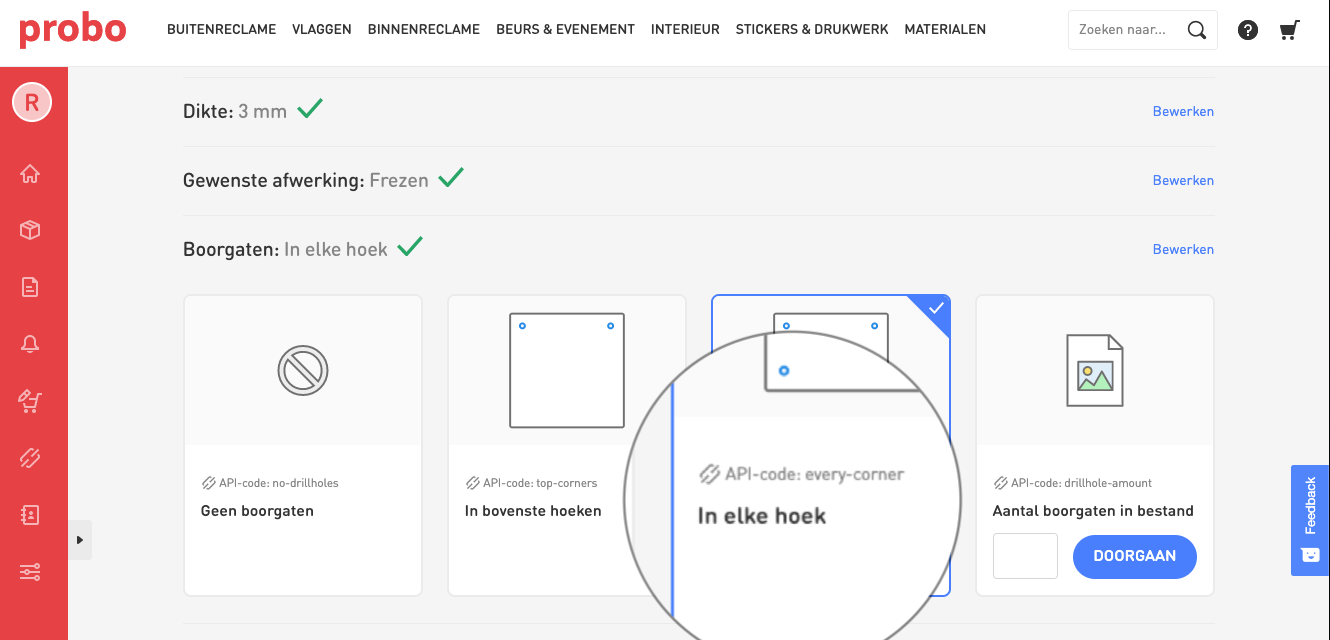Screen dimensions: 1330x640
Task: Click the help question mark icon
Action: coord(1248,30)
